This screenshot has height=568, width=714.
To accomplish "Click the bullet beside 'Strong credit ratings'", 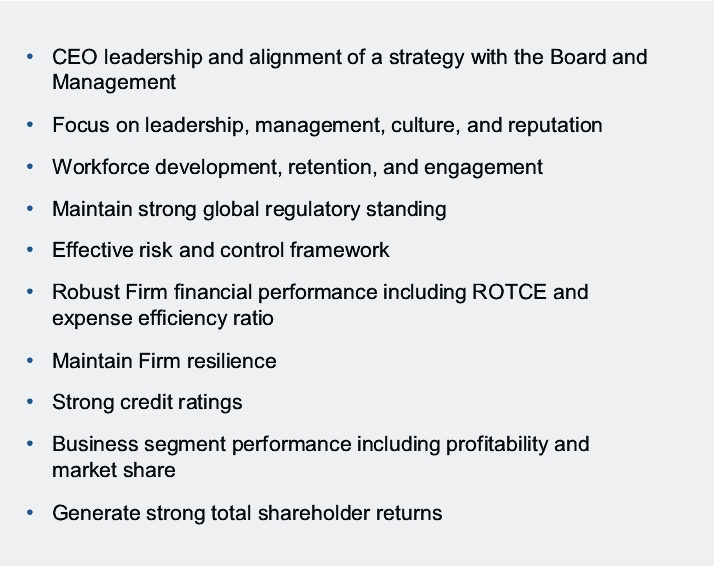I will 31,402.
